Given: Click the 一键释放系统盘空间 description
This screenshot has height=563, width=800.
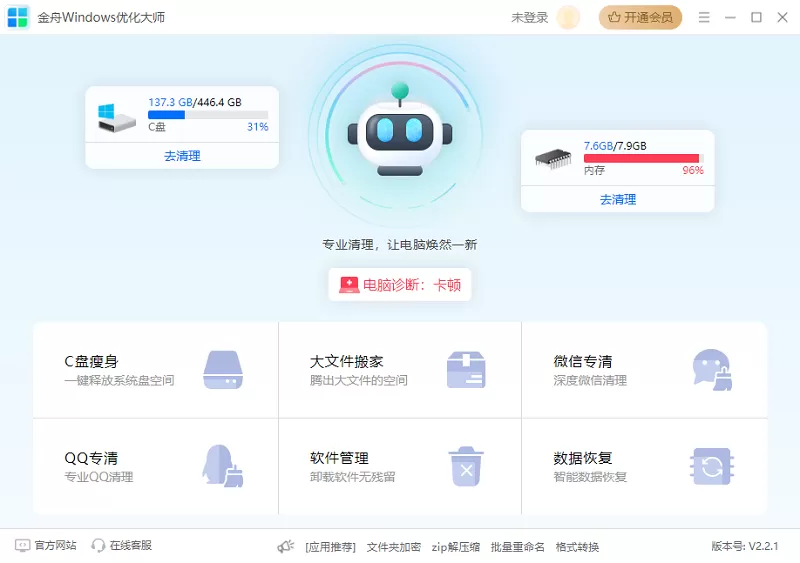Looking at the screenshot, I should point(119,380).
